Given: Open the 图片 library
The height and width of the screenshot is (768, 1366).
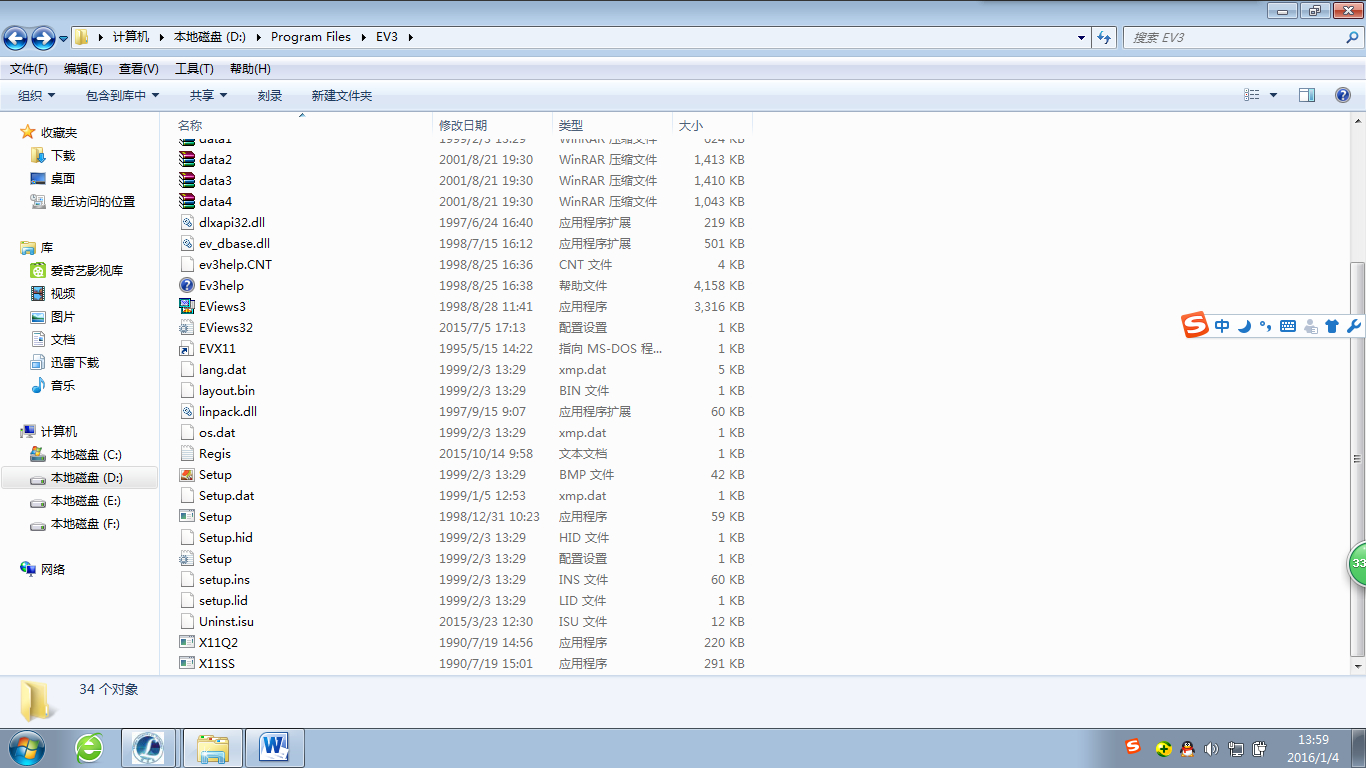Looking at the screenshot, I should click(63, 317).
